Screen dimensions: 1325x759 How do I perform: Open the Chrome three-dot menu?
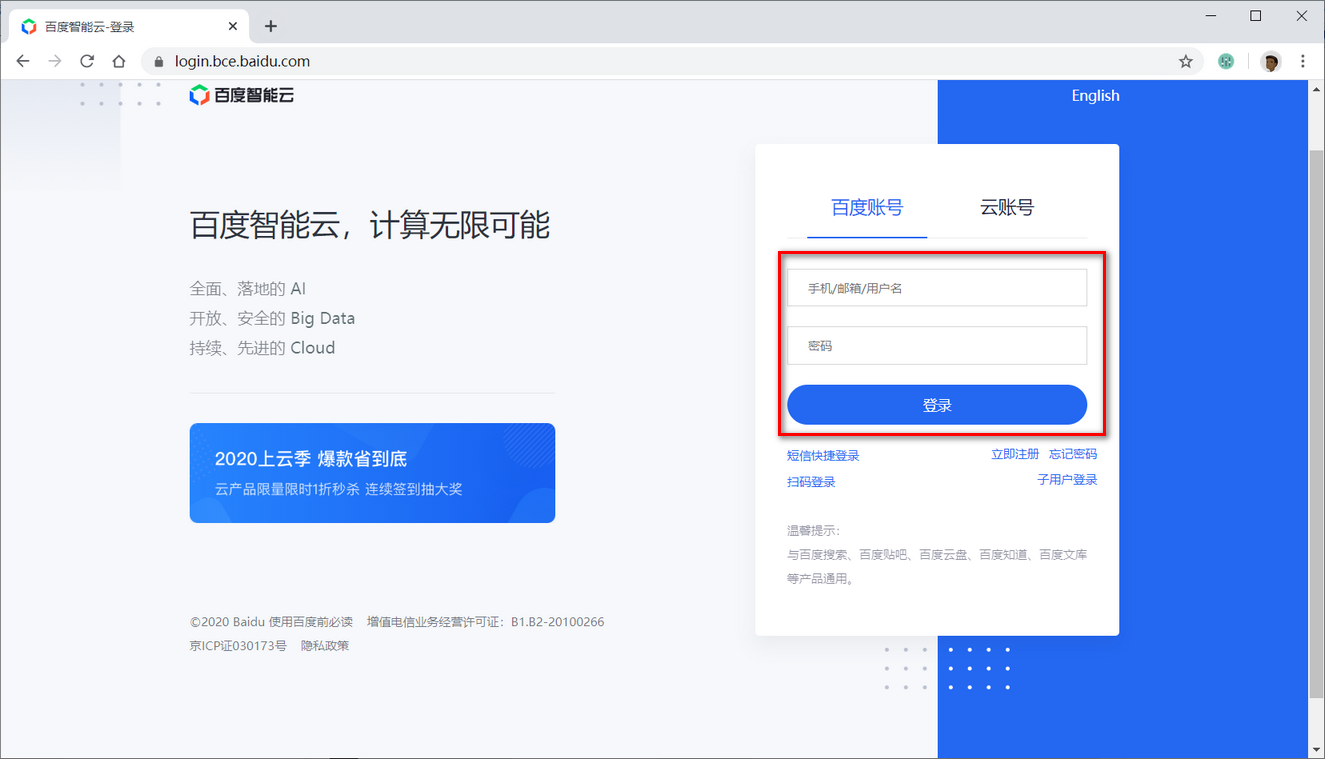[1303, 61]
